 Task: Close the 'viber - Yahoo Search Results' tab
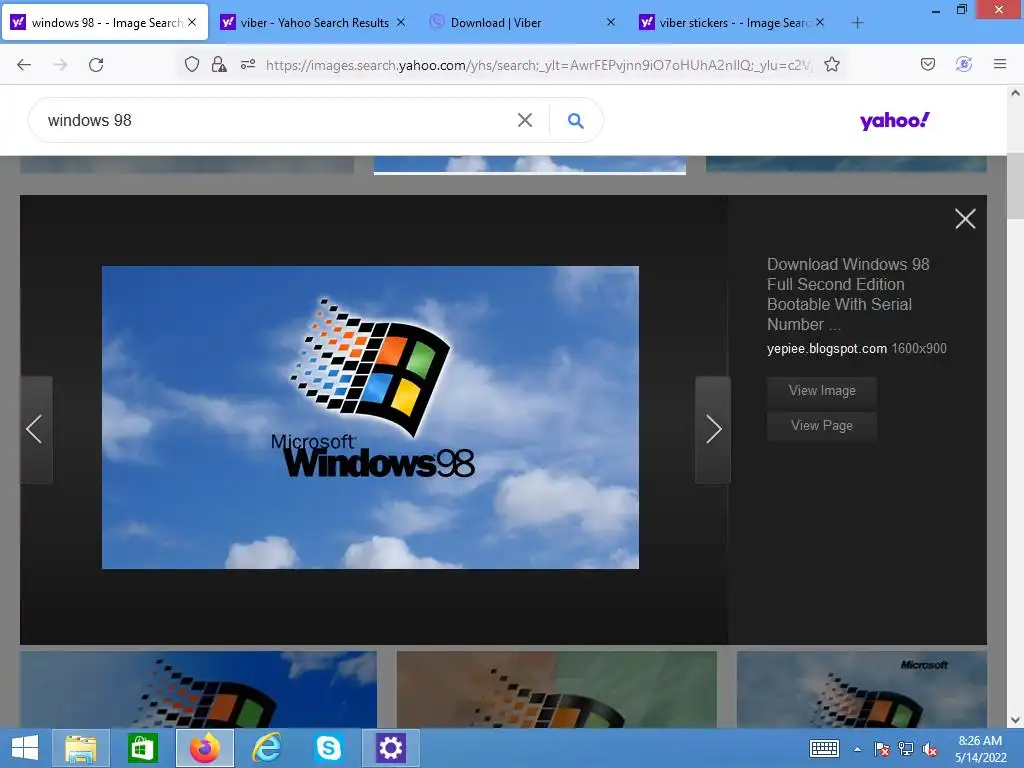[401, 22]
